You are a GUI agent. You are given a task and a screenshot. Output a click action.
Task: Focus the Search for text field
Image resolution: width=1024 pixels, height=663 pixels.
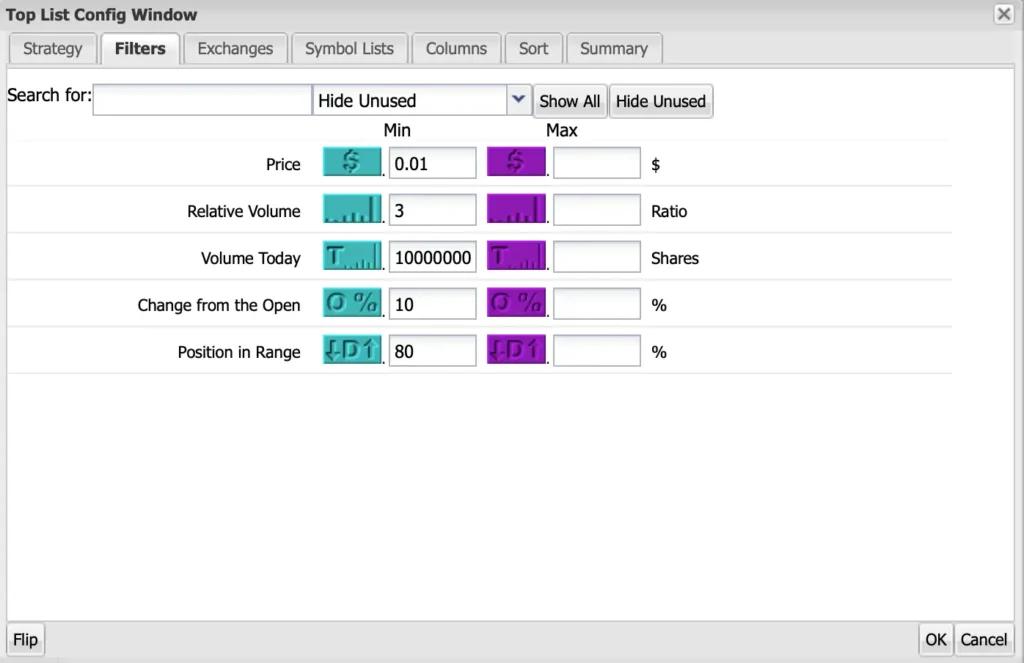pos(202,101)
